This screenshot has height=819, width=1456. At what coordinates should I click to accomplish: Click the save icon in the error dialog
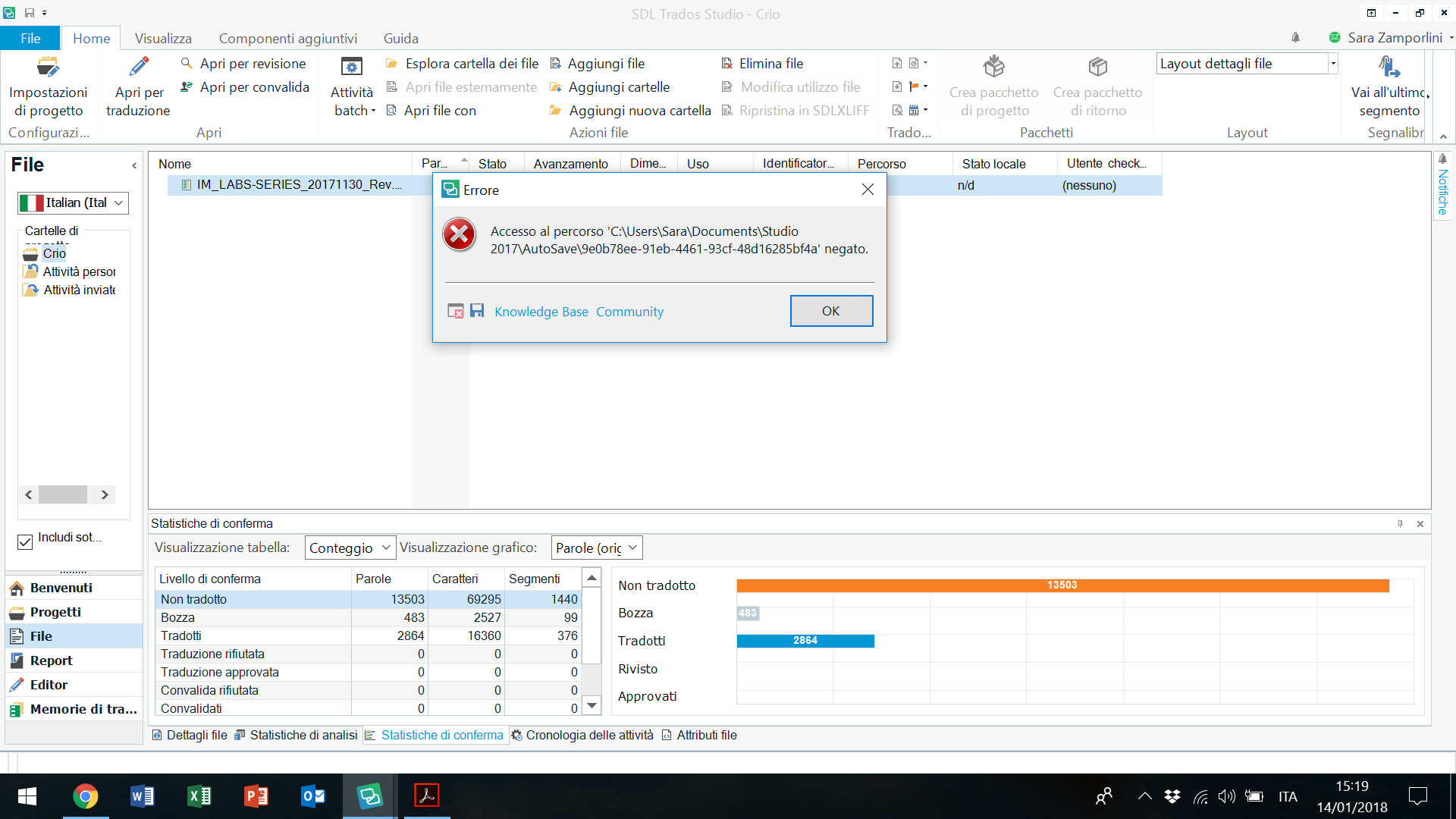pos(477,311)
